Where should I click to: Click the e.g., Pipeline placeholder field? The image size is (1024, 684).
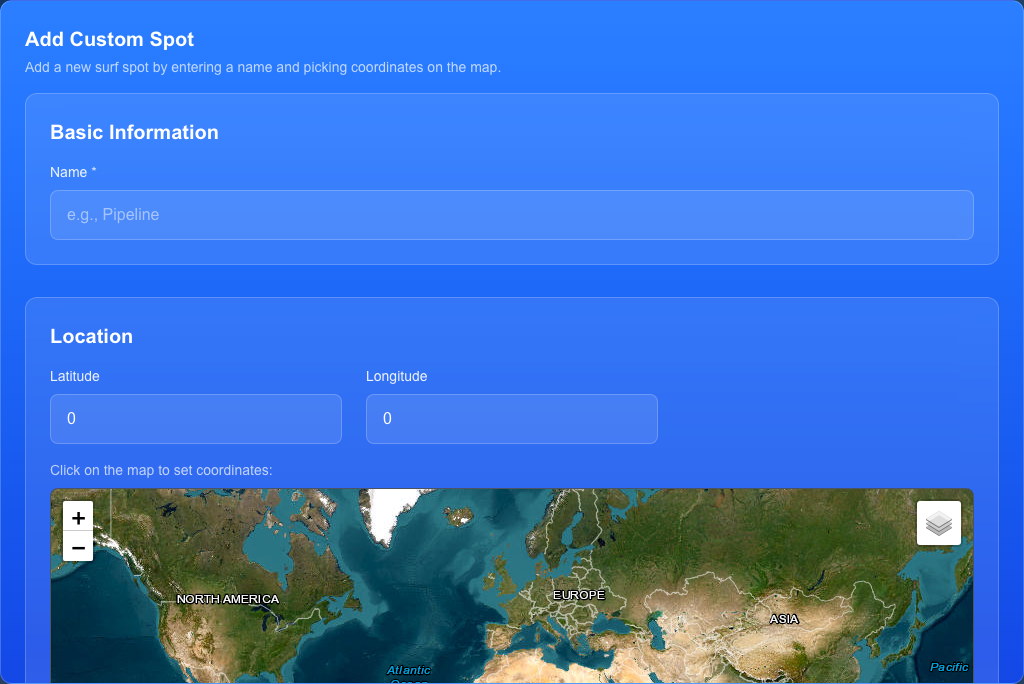click(511, 214)
